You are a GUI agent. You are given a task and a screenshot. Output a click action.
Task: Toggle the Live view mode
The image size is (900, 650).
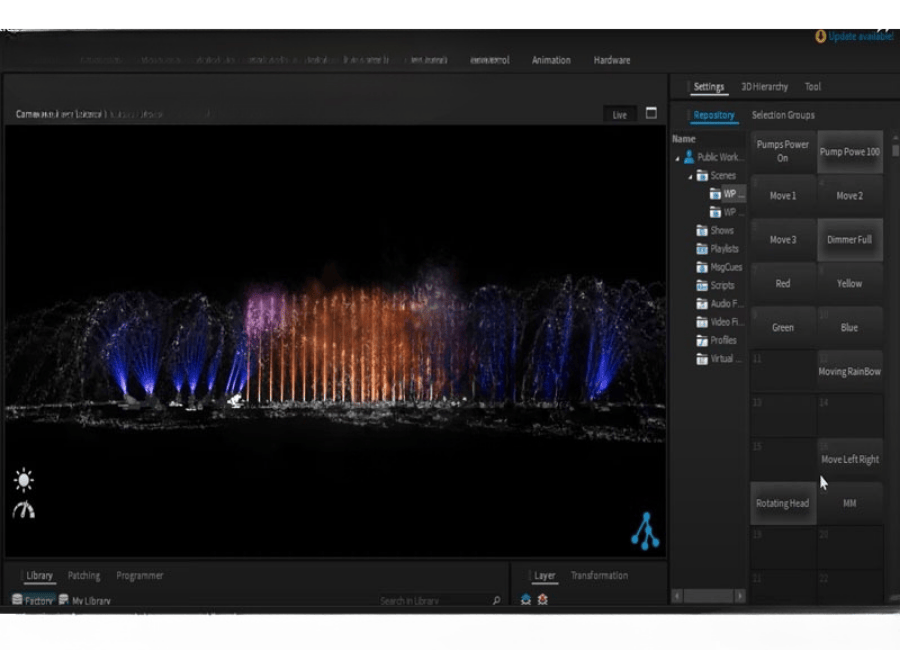click(620, 115)
